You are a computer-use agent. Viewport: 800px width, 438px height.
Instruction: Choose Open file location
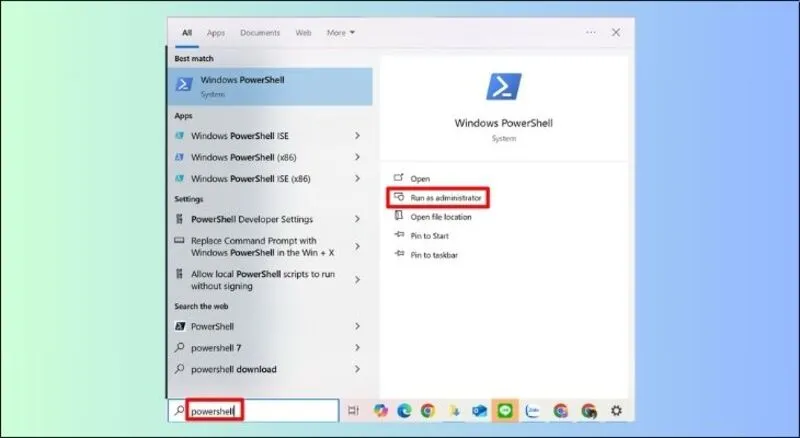[x=441, y=217]
